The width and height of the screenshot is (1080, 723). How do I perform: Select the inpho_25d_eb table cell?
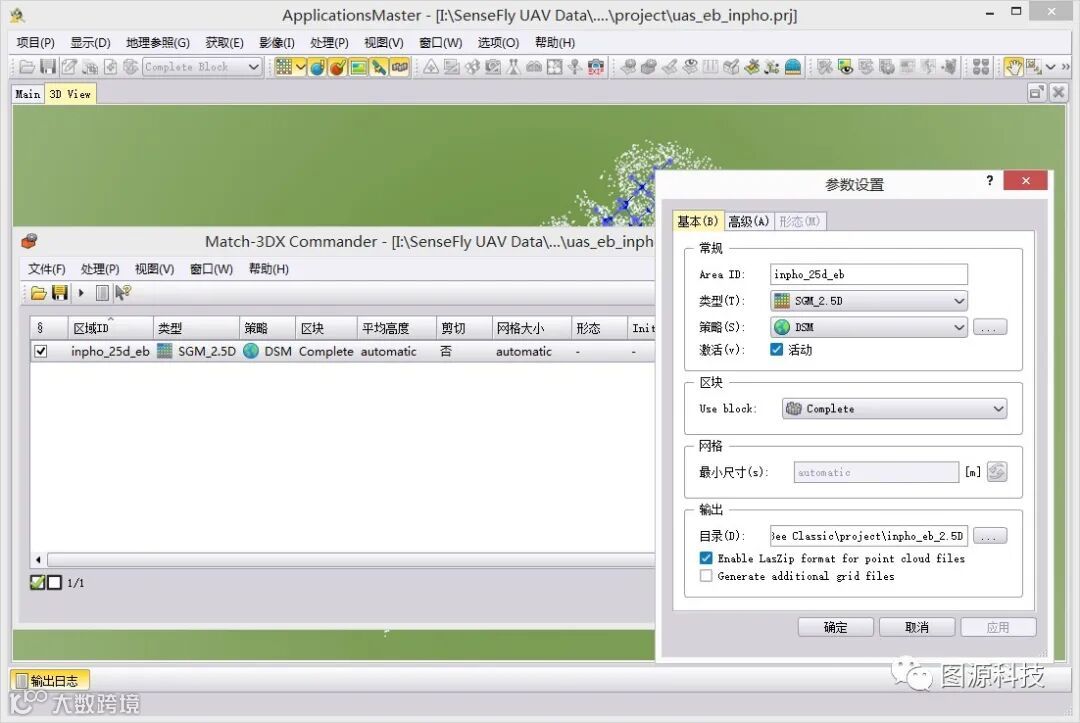[x=110, y=351]
